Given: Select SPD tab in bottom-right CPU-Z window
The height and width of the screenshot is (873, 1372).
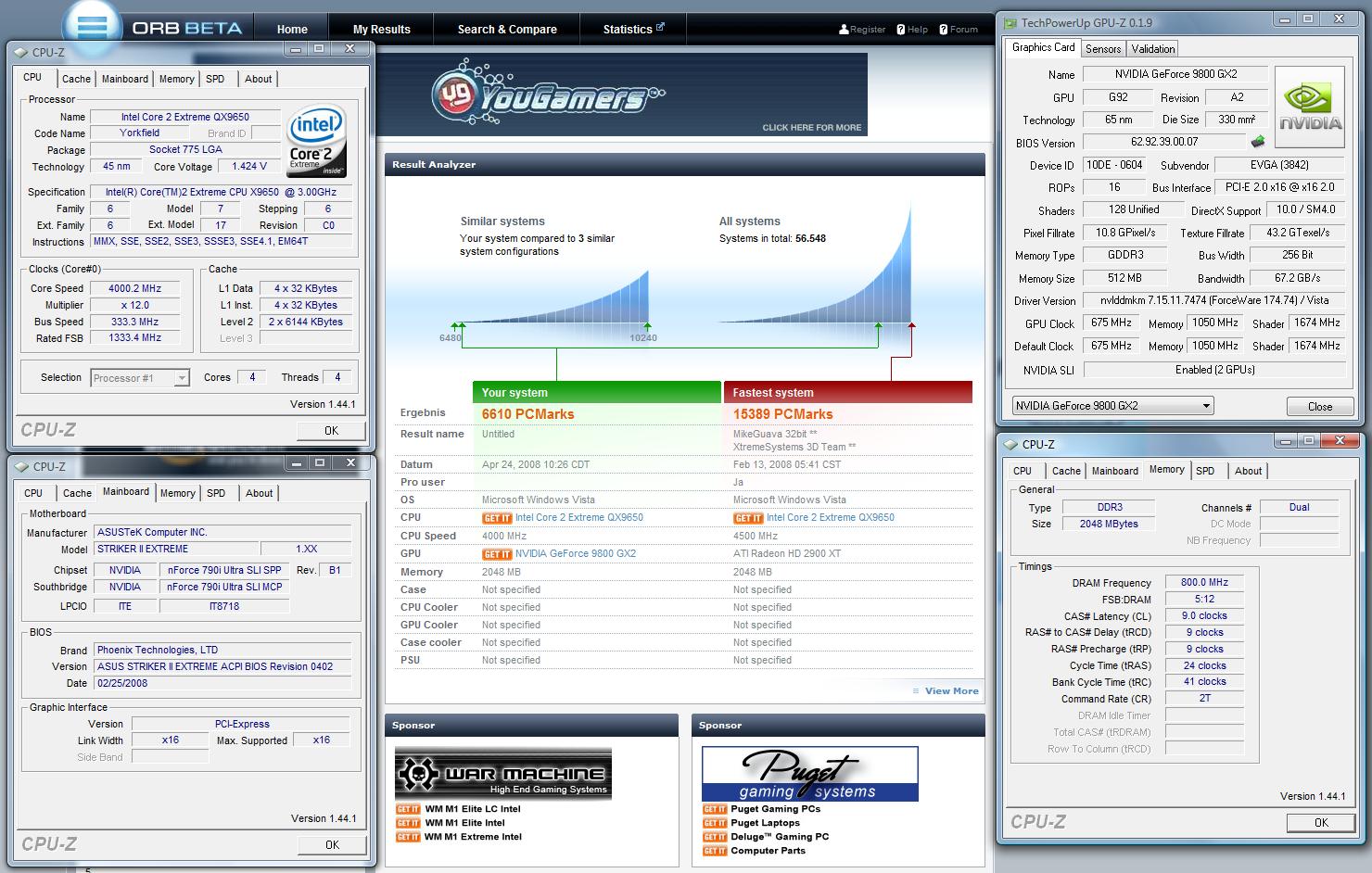Looking at the screenshot, I should 1205,471.
